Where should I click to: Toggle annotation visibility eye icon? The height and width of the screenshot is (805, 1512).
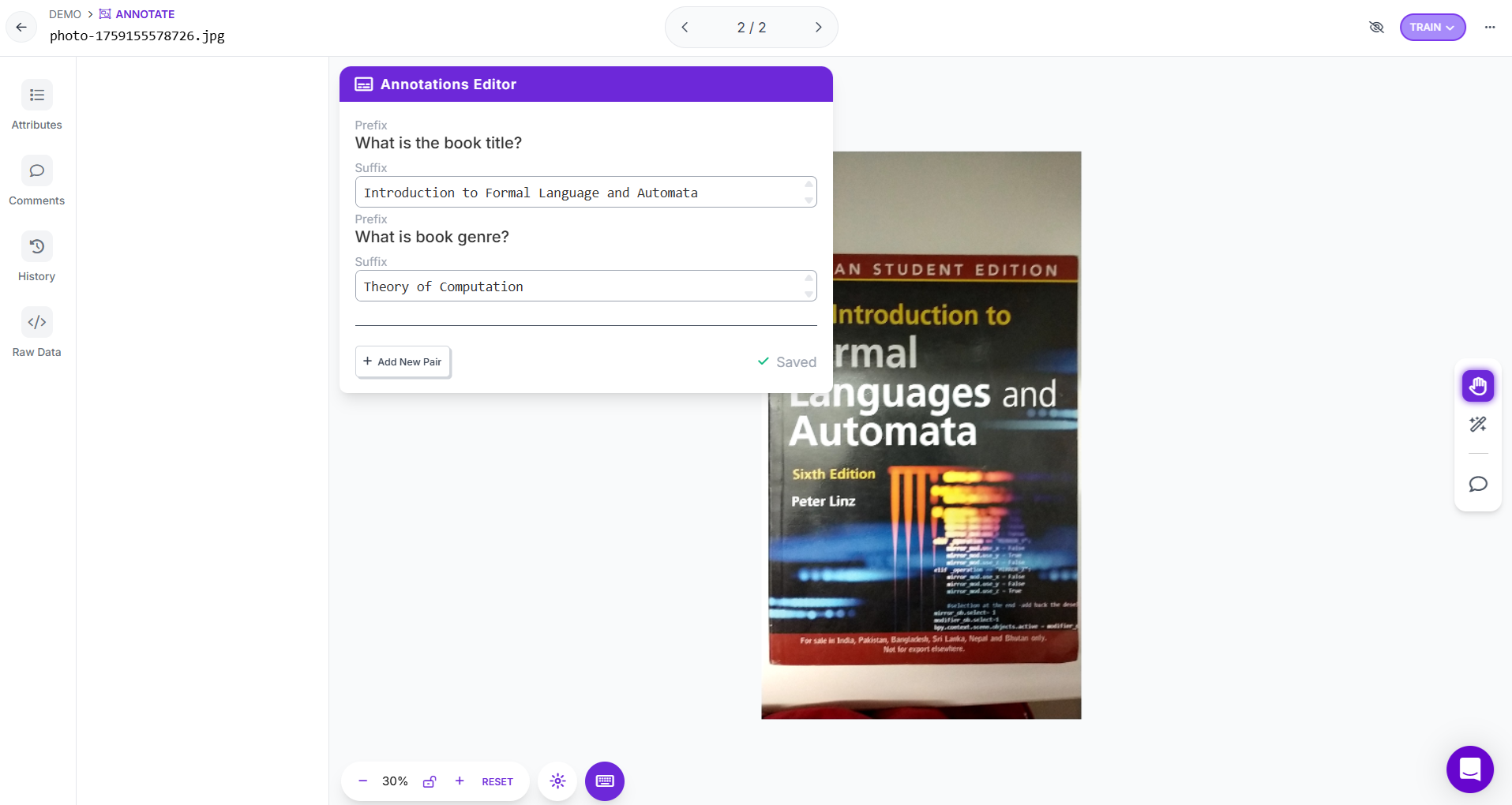tap(1376, 27)
